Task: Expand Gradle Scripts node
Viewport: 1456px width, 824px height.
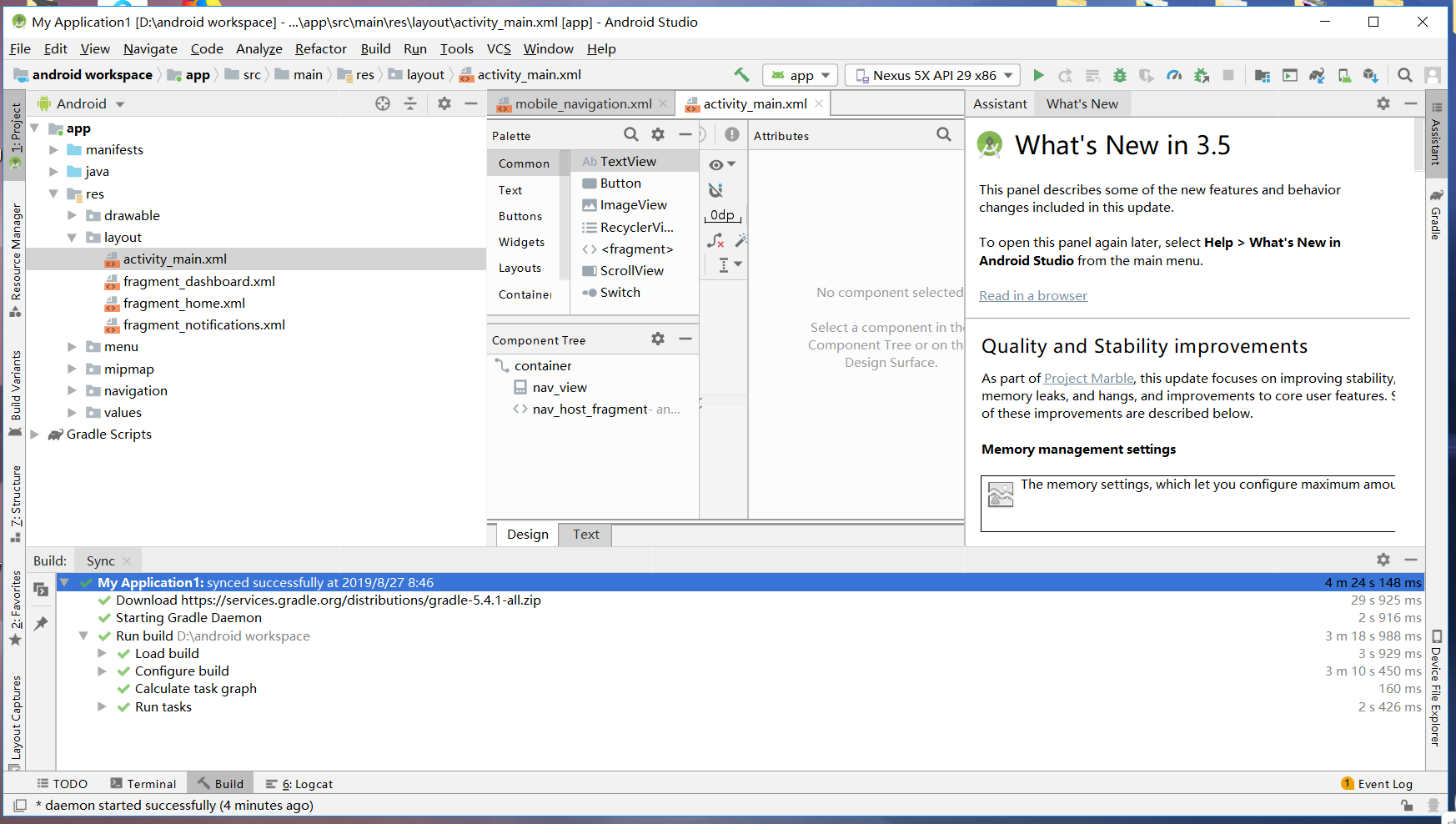Action: [35, 435]
